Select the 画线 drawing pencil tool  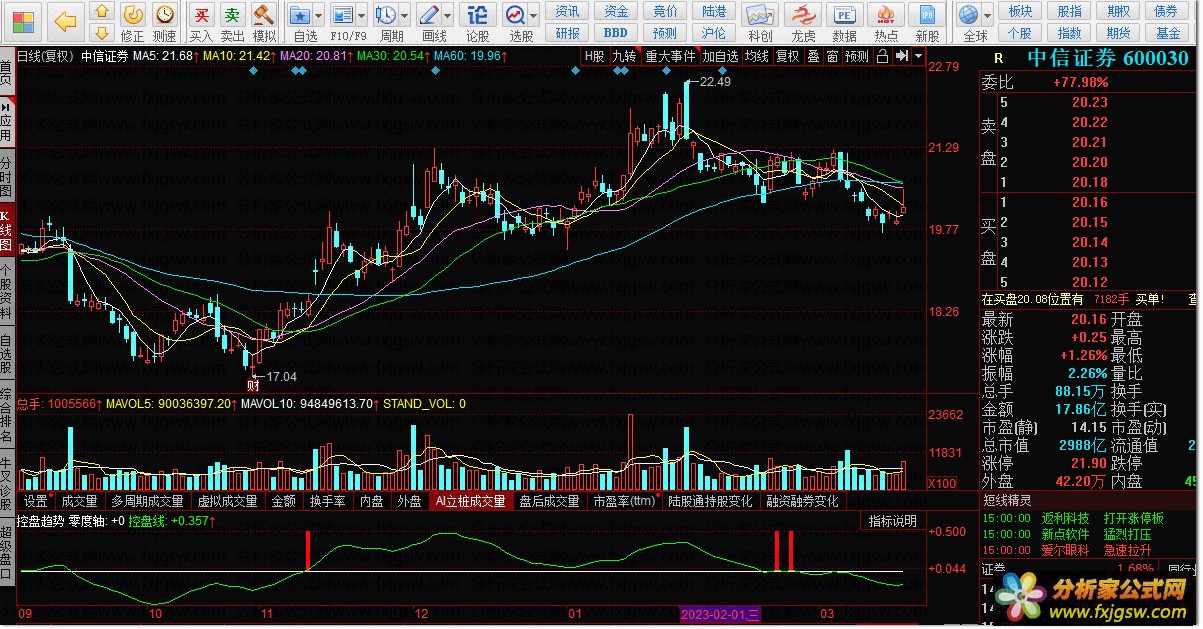point(428,14)
